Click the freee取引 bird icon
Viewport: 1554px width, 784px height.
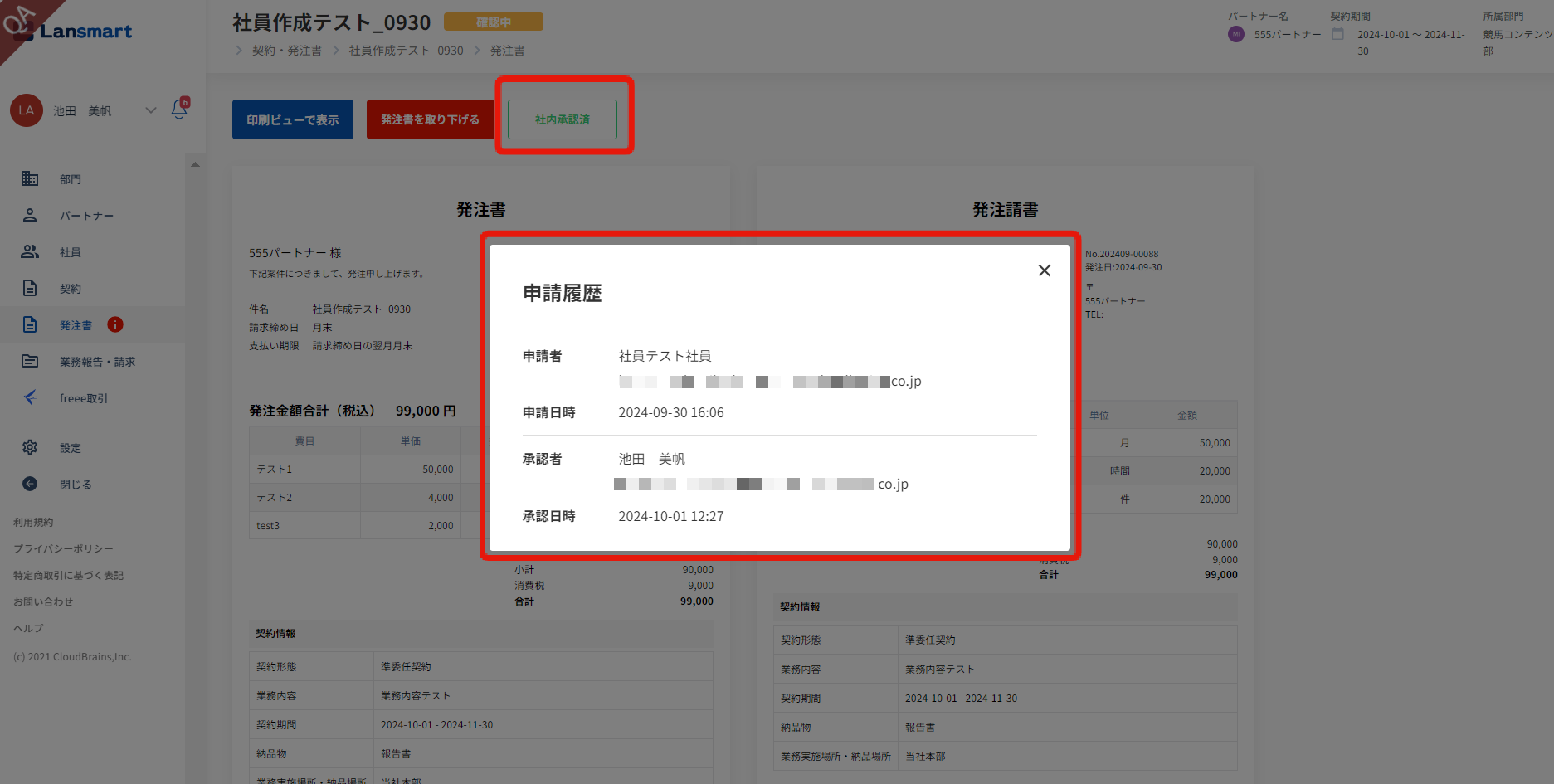tap(30, 397)
